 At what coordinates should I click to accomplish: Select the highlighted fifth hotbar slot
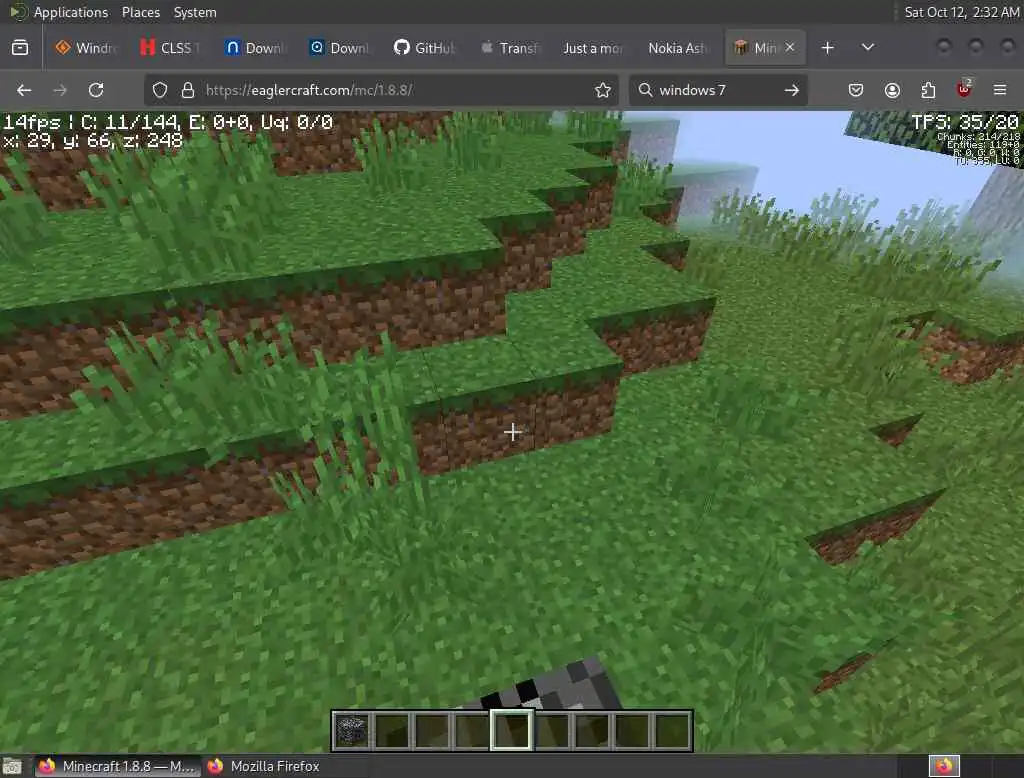click(x=512, y=730)
